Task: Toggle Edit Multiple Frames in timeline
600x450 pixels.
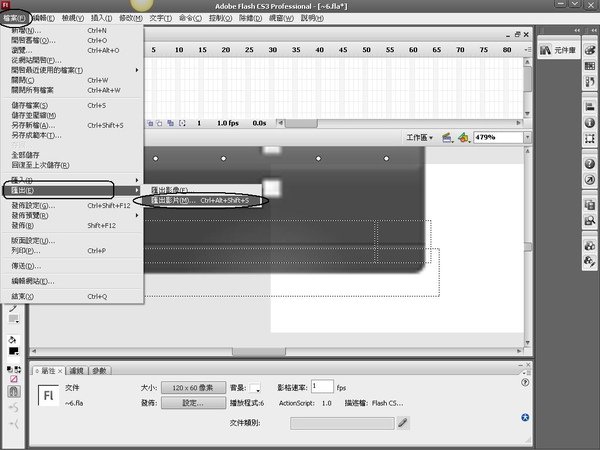Action: click(170, 123)
